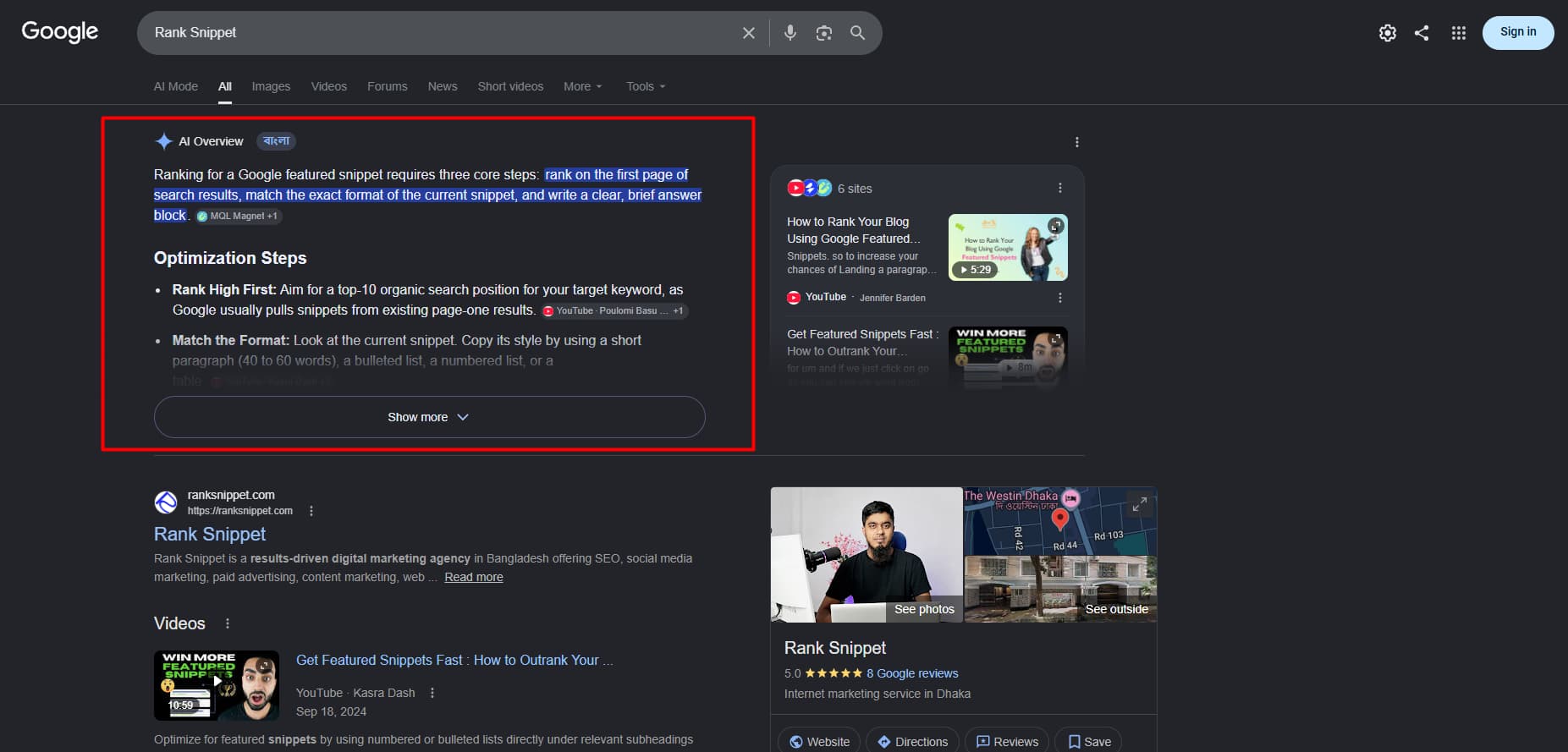Click the Reviews button
The width and height of the screenshot is (1568, 752).
pyautogui.click(x=1007, y=742)
